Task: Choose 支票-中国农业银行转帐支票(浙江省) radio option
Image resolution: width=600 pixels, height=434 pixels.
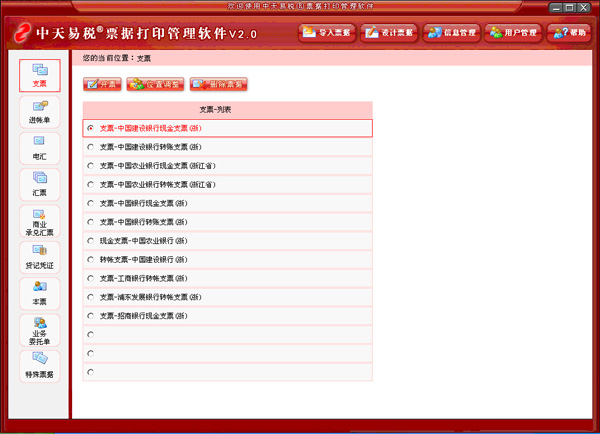Action: [91, 184]
